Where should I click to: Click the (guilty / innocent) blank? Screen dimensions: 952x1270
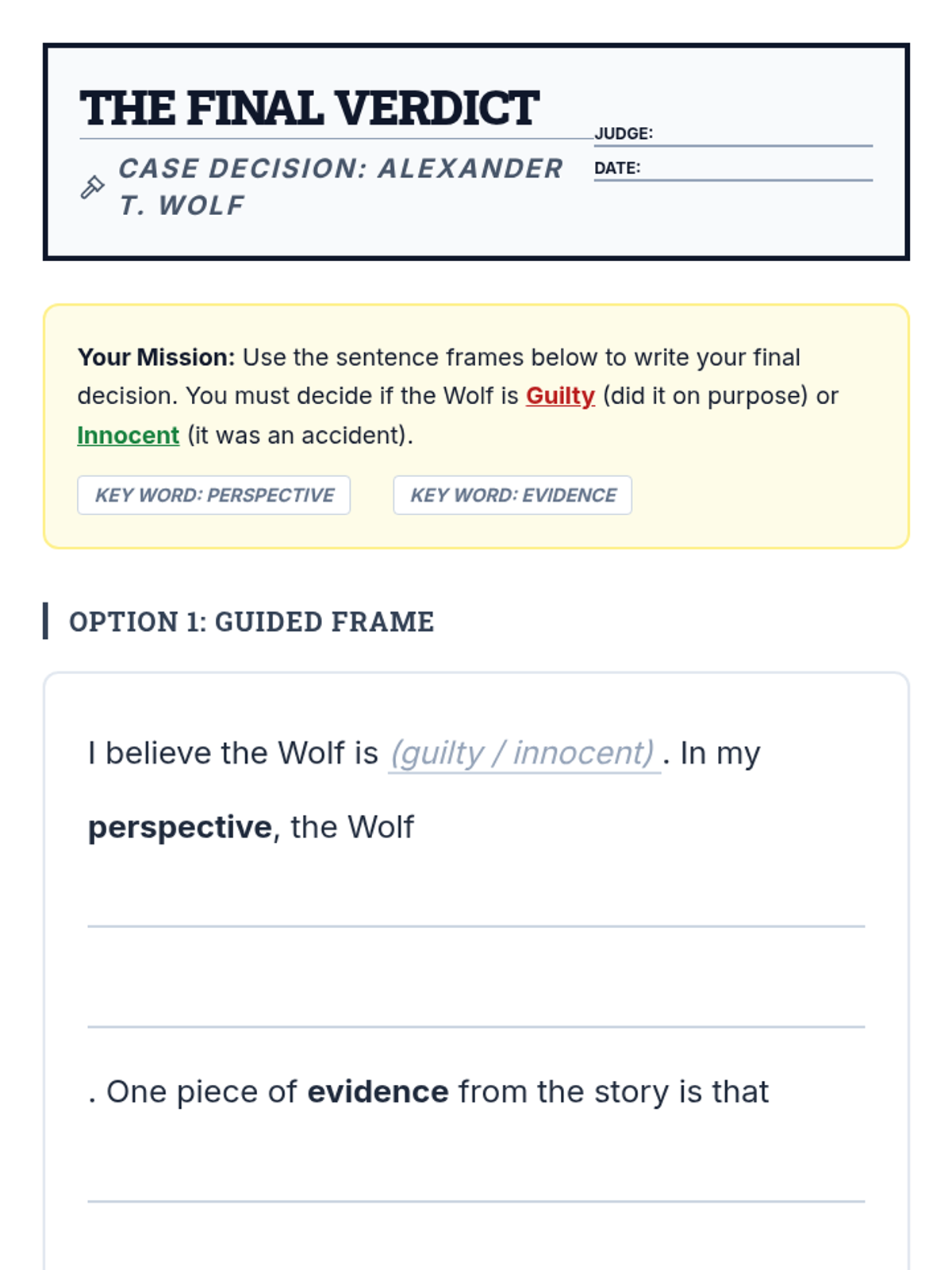click(524, 753)
